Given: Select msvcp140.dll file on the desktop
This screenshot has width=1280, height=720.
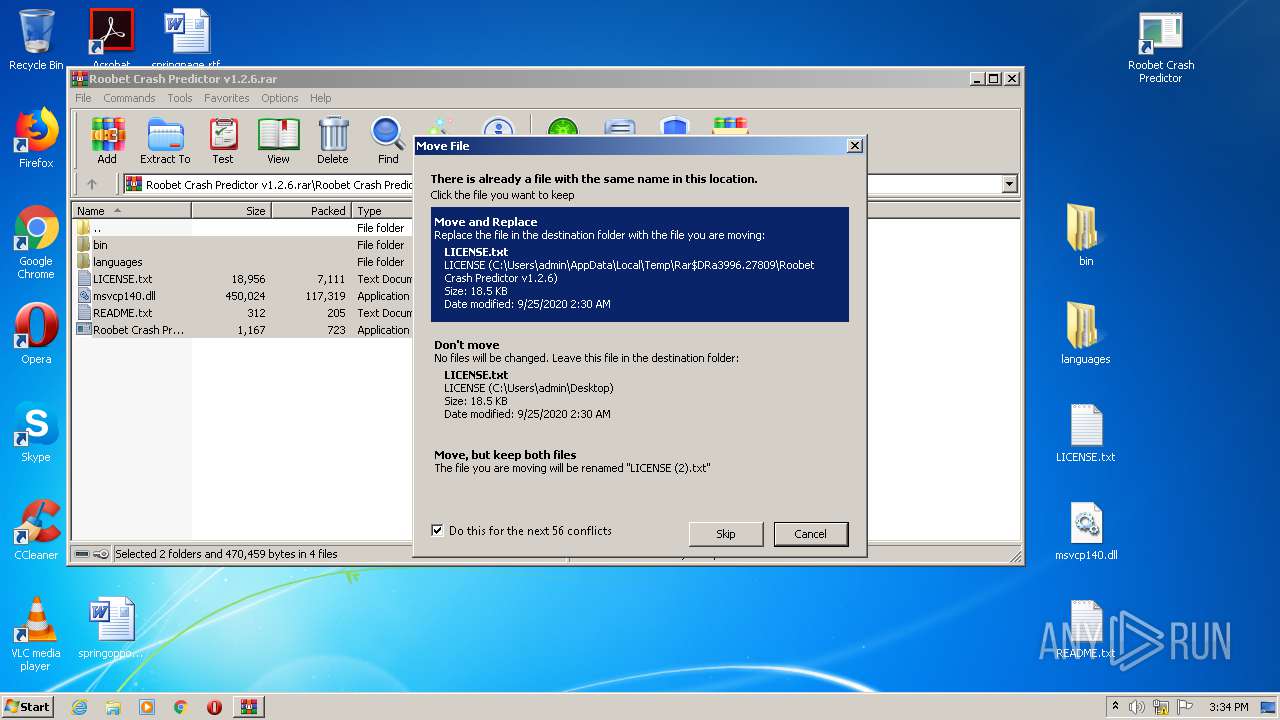Looking at the screenshot, I should coord(1086,530).
